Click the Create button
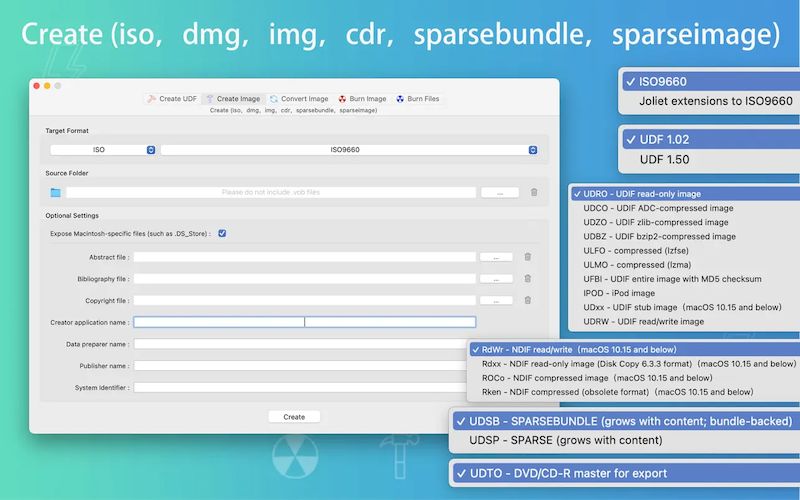This screenshot has height=500, width=800. click(x=294, y=417)
